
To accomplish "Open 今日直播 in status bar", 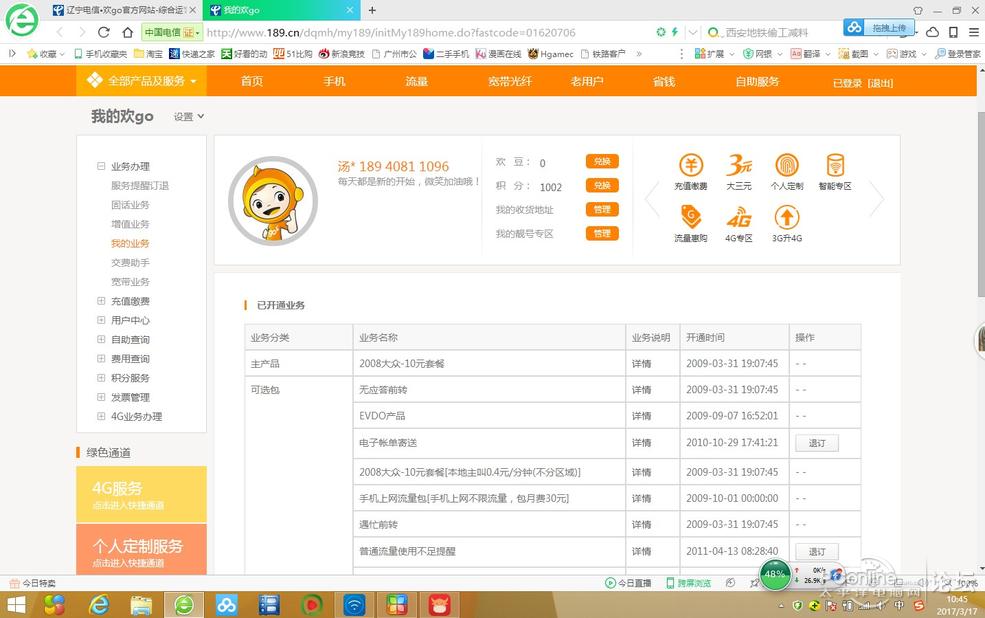I will (628, 583).
